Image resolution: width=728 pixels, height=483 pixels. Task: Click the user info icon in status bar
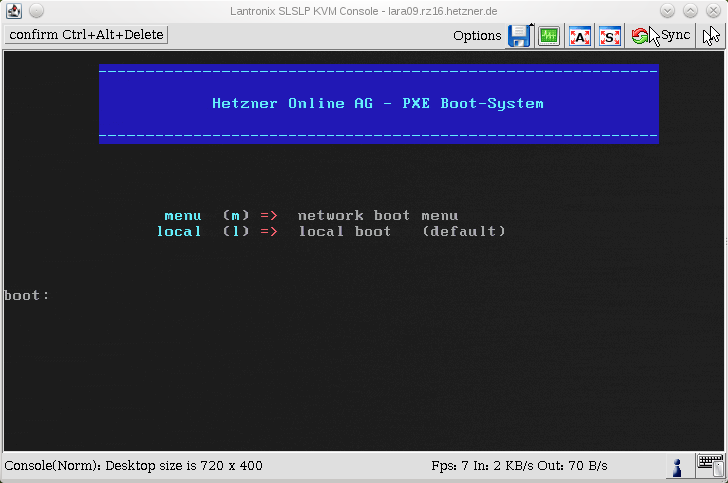677,467
